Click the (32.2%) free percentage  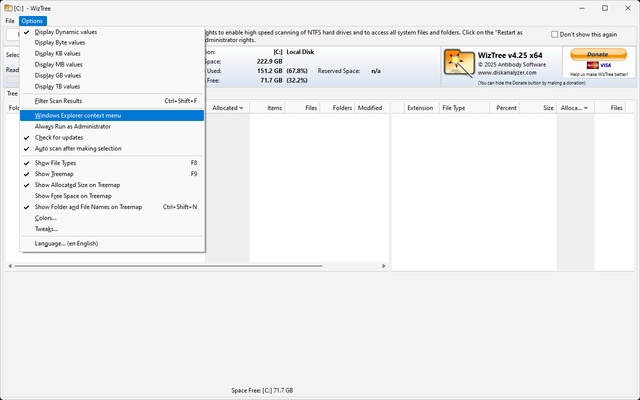tap(297, 80)
